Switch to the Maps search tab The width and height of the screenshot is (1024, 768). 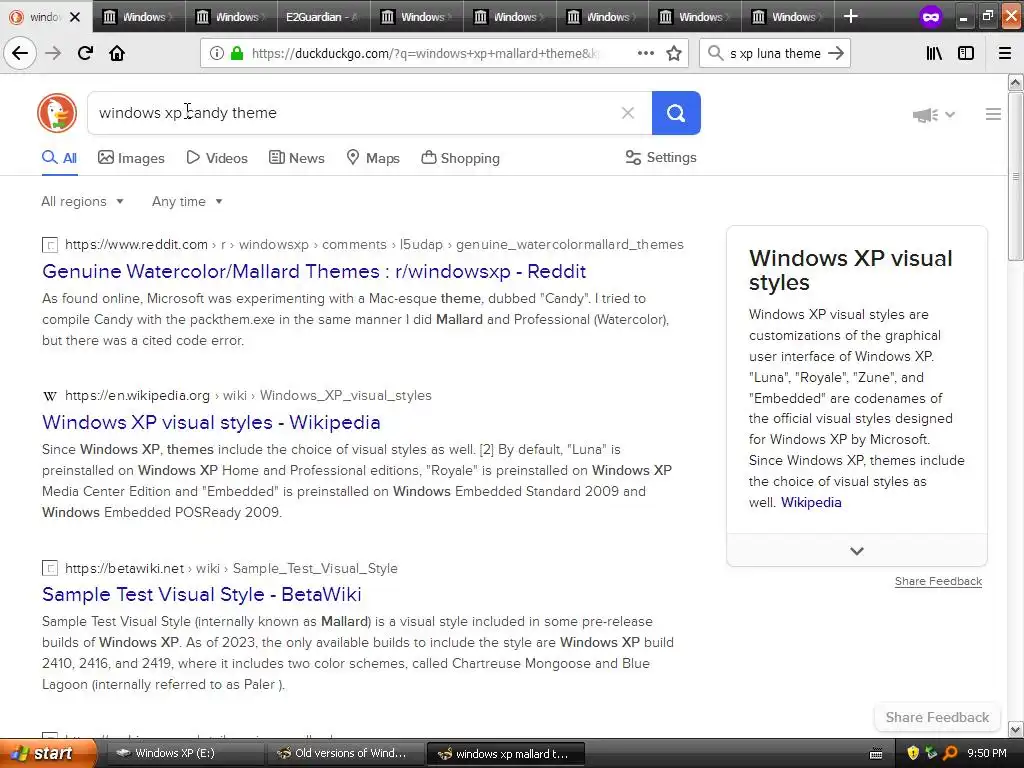(373, 158)
